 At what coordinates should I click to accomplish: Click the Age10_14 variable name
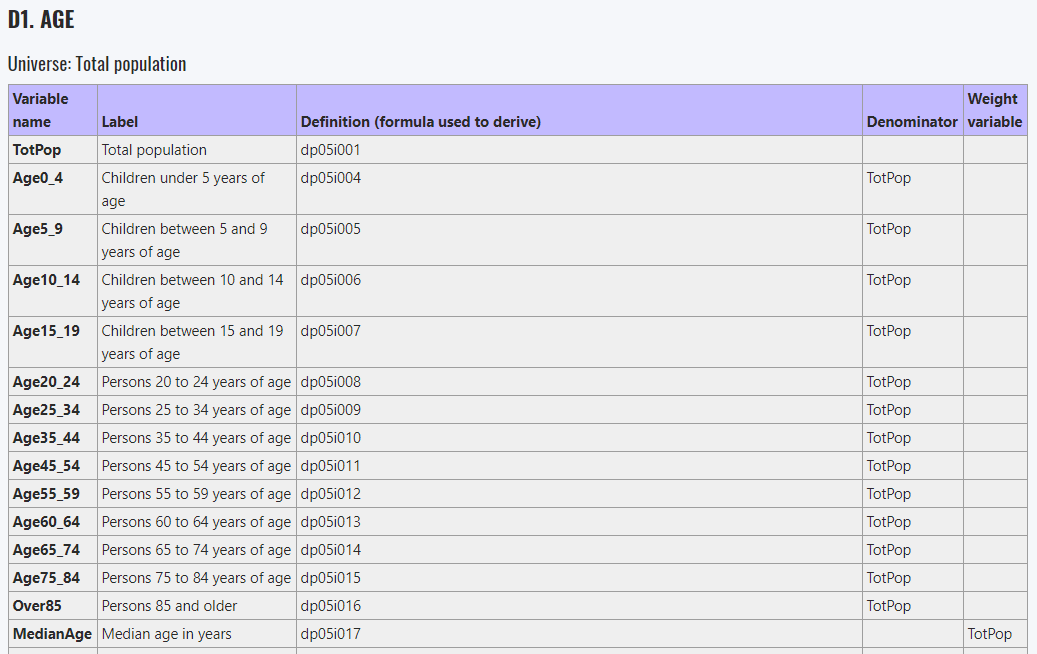(x=46, y=280)
